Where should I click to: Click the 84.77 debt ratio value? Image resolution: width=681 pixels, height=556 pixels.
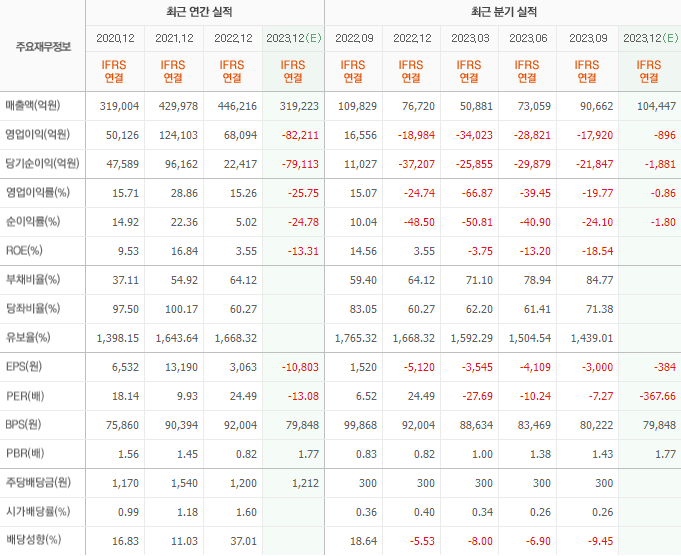[x=599, y=281]
